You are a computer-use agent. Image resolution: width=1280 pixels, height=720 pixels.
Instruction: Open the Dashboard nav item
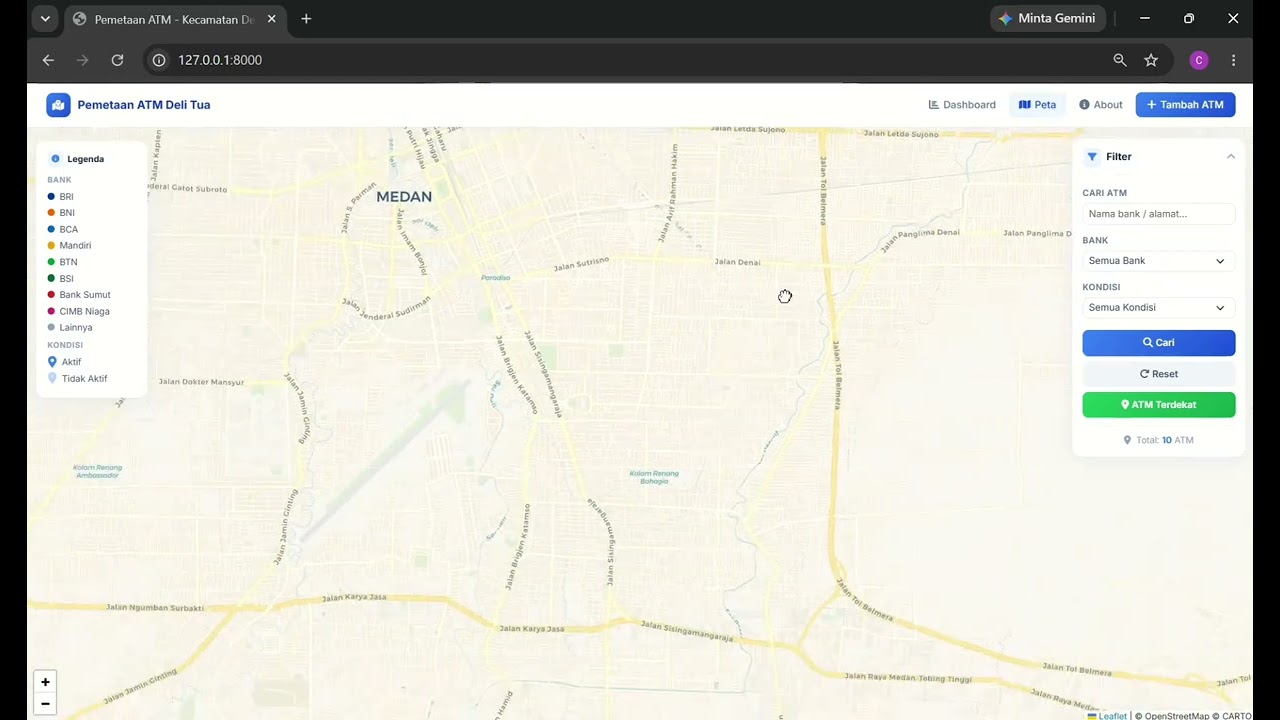pyautogui.click(x=962, y=105)
